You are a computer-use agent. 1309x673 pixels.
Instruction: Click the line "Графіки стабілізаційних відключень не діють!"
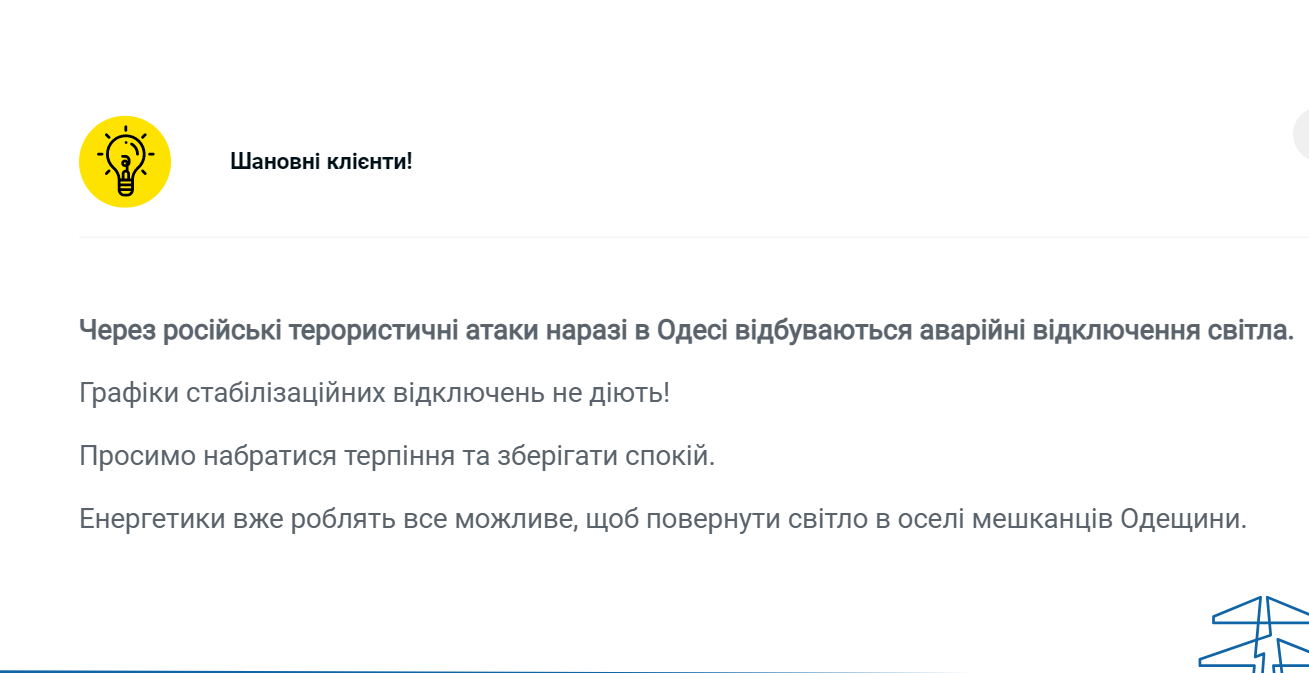tap(374, 393)
